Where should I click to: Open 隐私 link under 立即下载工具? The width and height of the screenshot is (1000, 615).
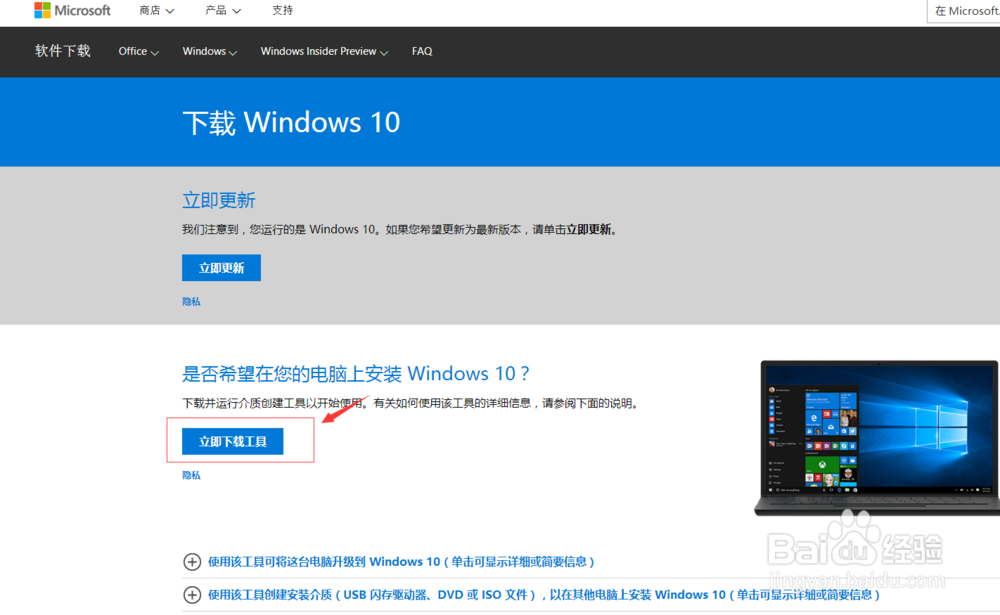point(191,475)
